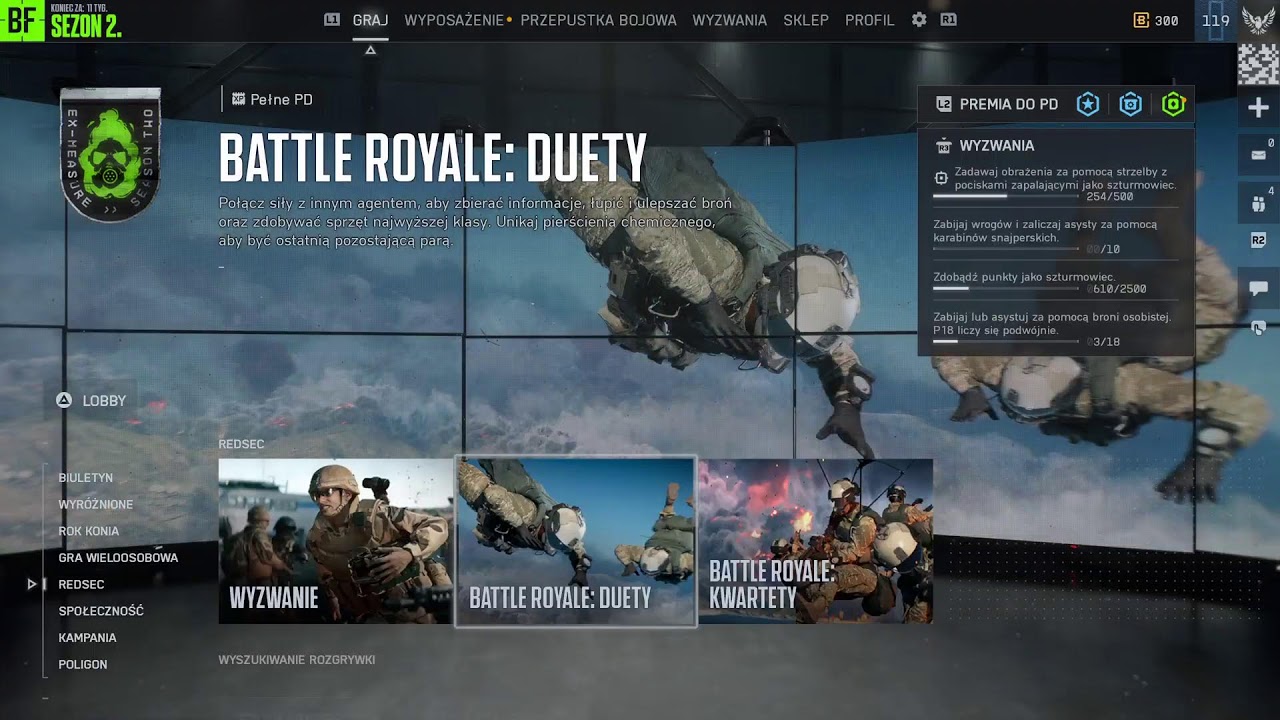Open the Profil tab
The image size is (1280, 720).
[x=870, y=20]
